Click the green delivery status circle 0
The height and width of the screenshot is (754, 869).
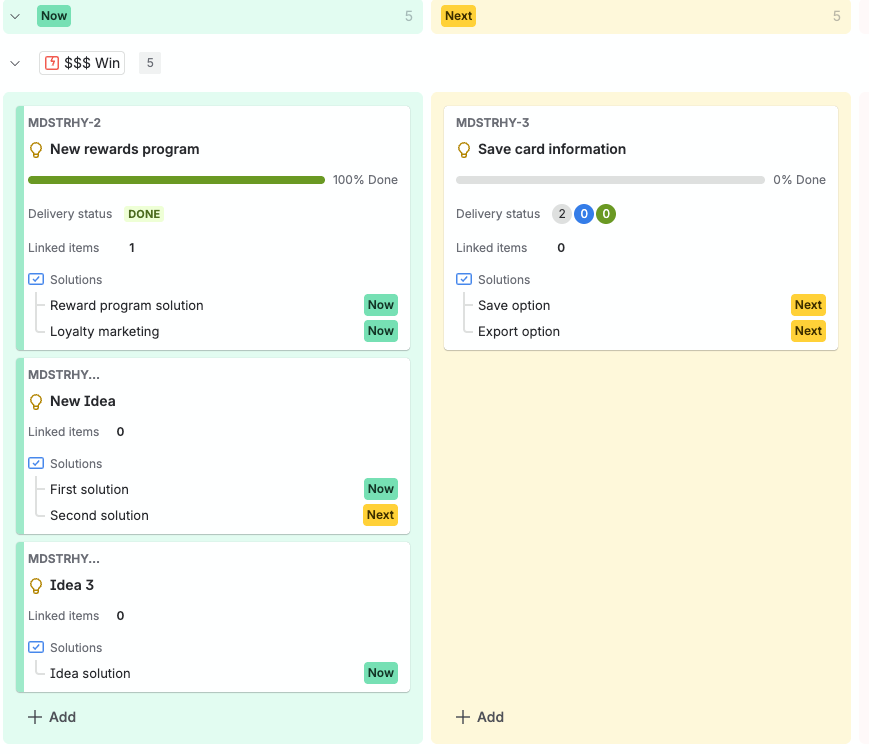pos(606,214)
